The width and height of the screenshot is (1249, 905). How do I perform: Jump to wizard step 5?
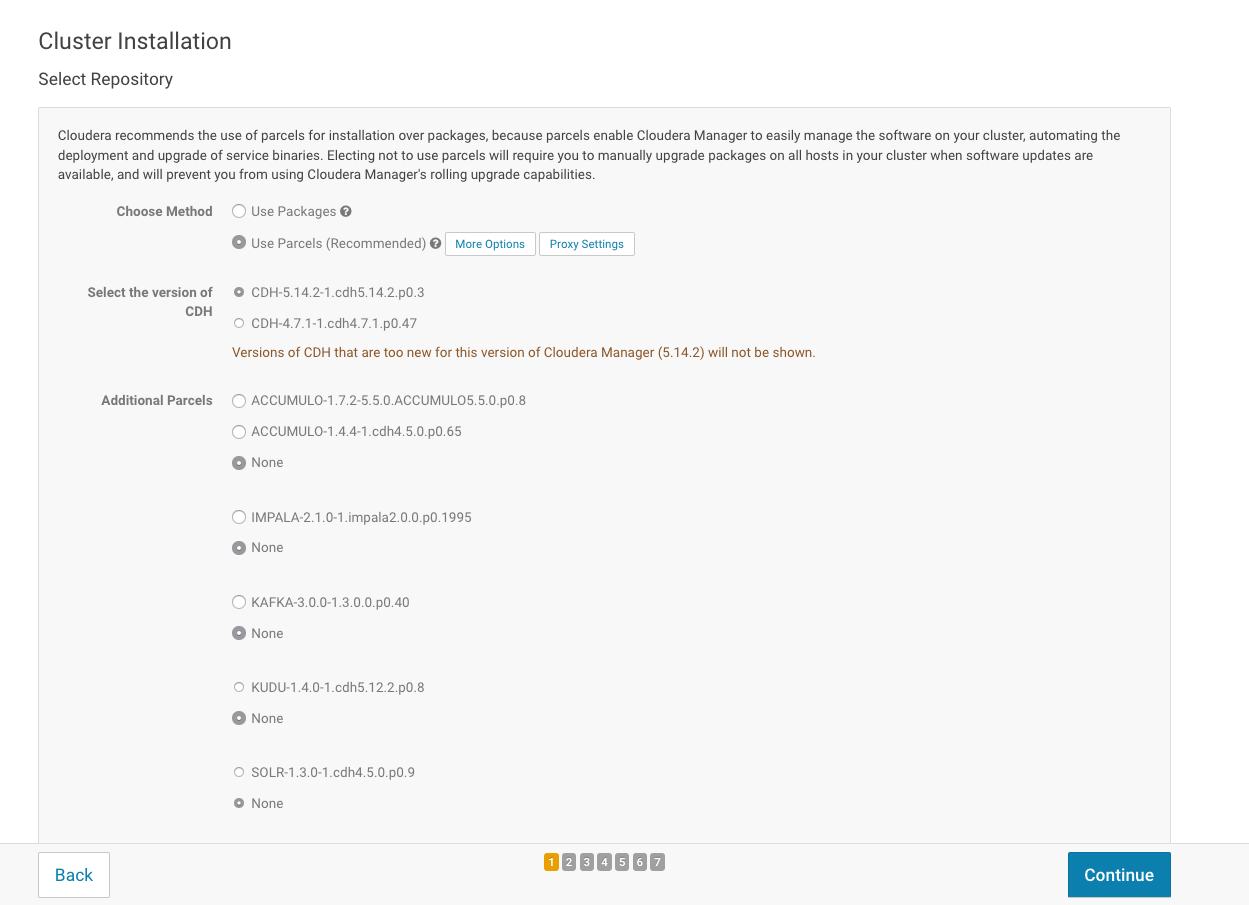[x=622, y=862]
